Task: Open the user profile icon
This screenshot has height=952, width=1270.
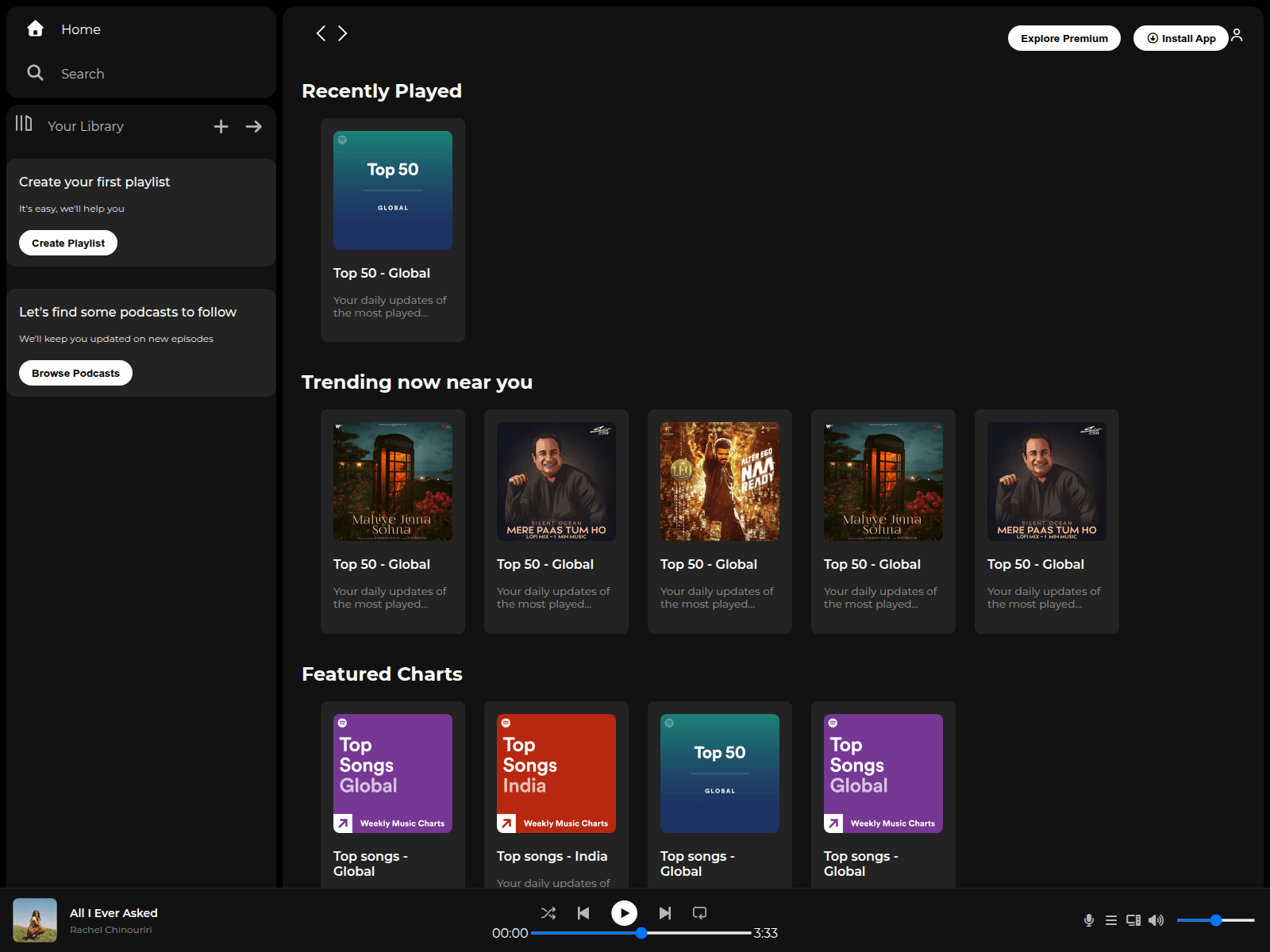Action: pyautogui.click(x=1237, y=36)
